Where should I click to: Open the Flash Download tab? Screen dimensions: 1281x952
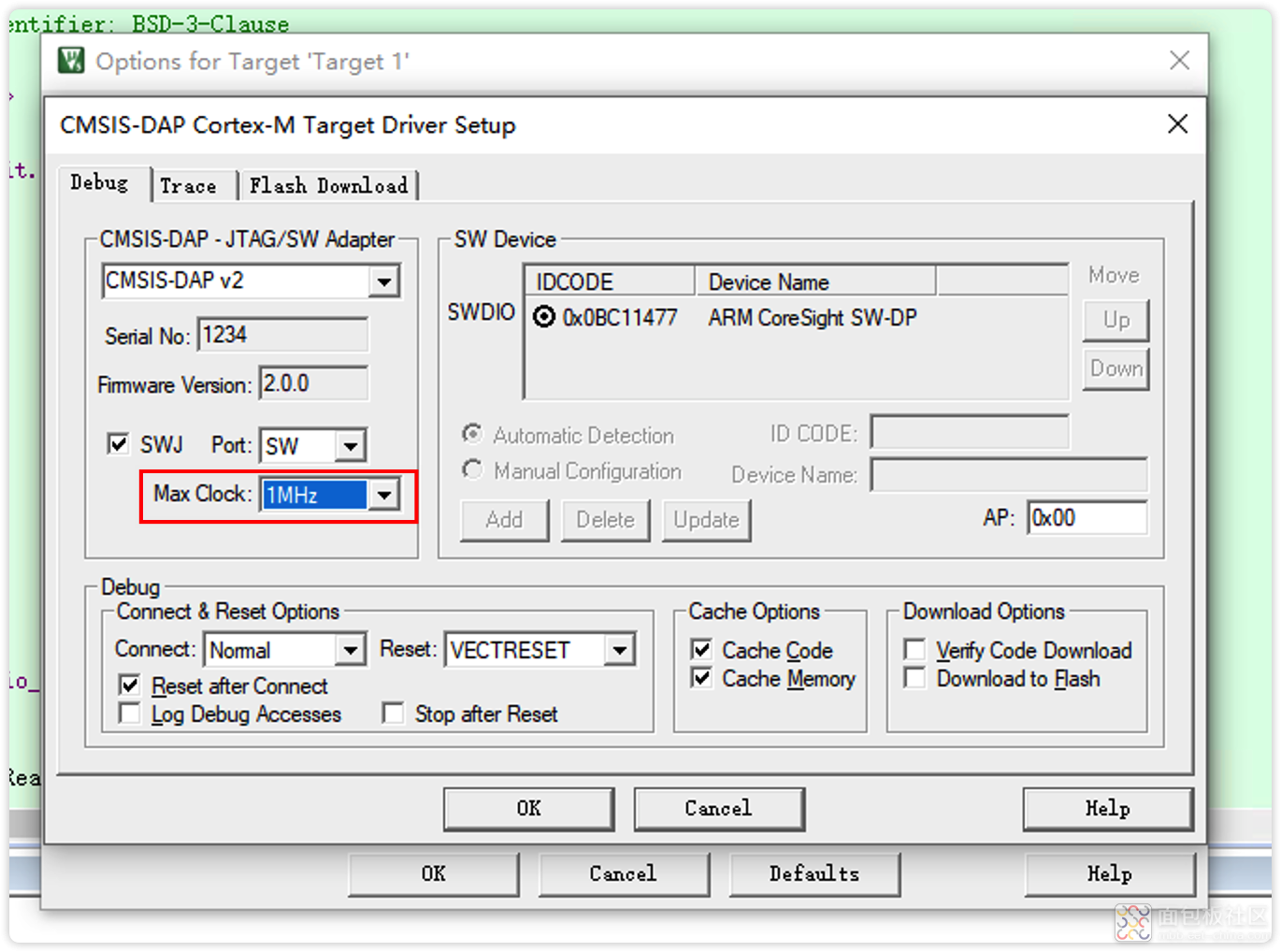click(328, 186)
